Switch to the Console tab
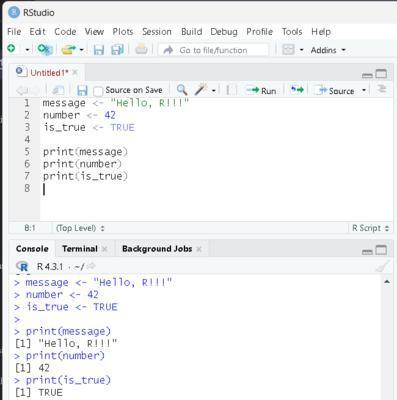Viewport: 397px width, 400px height. tap(32, 249)
